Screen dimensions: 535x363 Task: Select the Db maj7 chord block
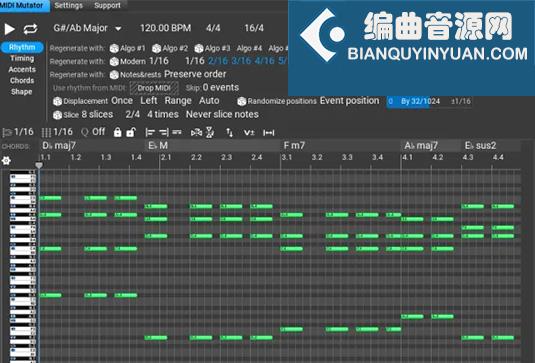tap(92, 146)
